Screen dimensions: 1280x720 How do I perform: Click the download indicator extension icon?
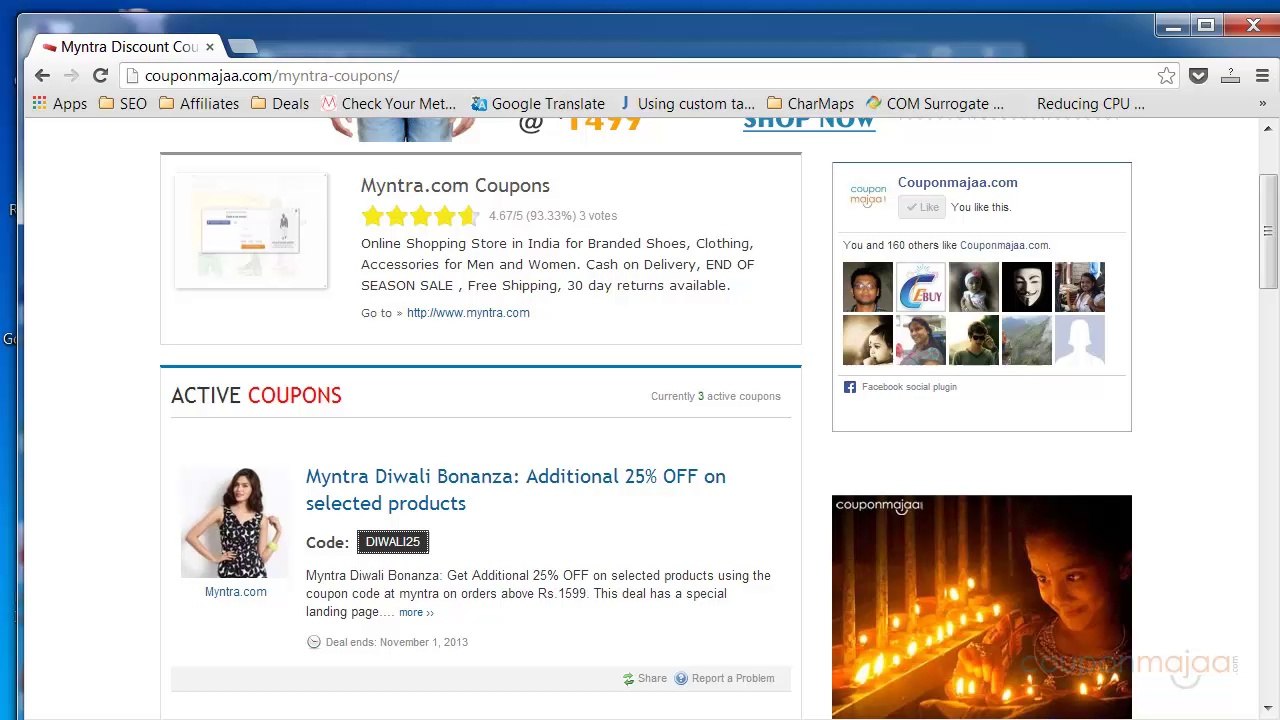(1230, 76)
